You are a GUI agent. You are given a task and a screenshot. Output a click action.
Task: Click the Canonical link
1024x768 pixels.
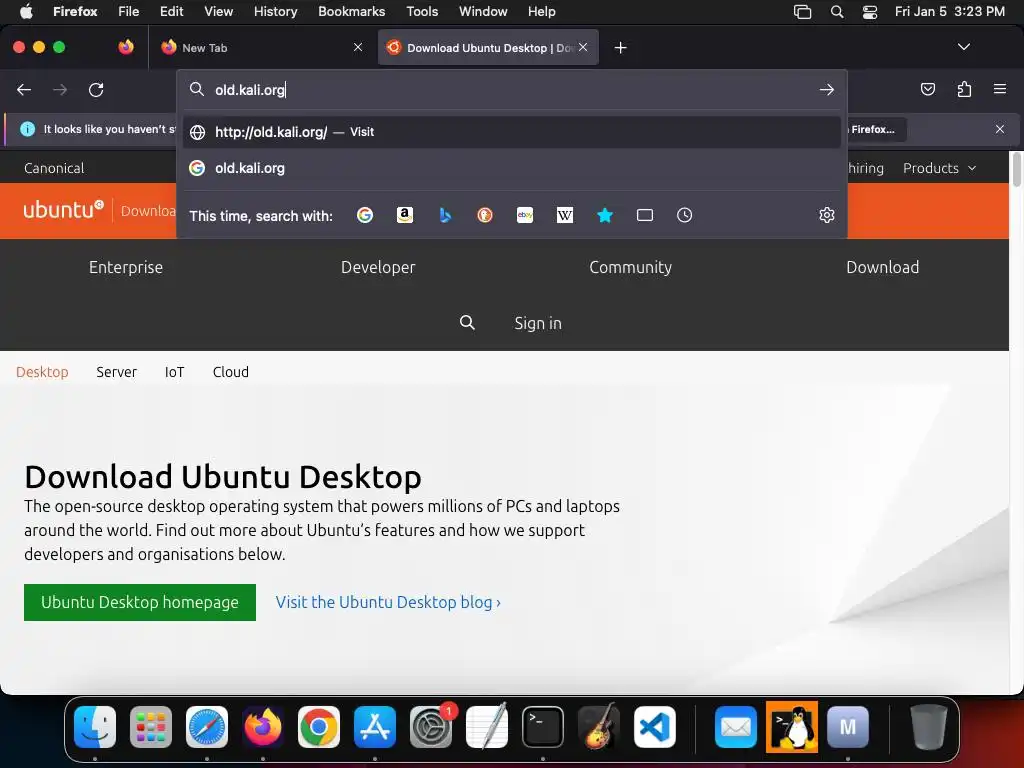pyautogui.click(x=54, y=168)
